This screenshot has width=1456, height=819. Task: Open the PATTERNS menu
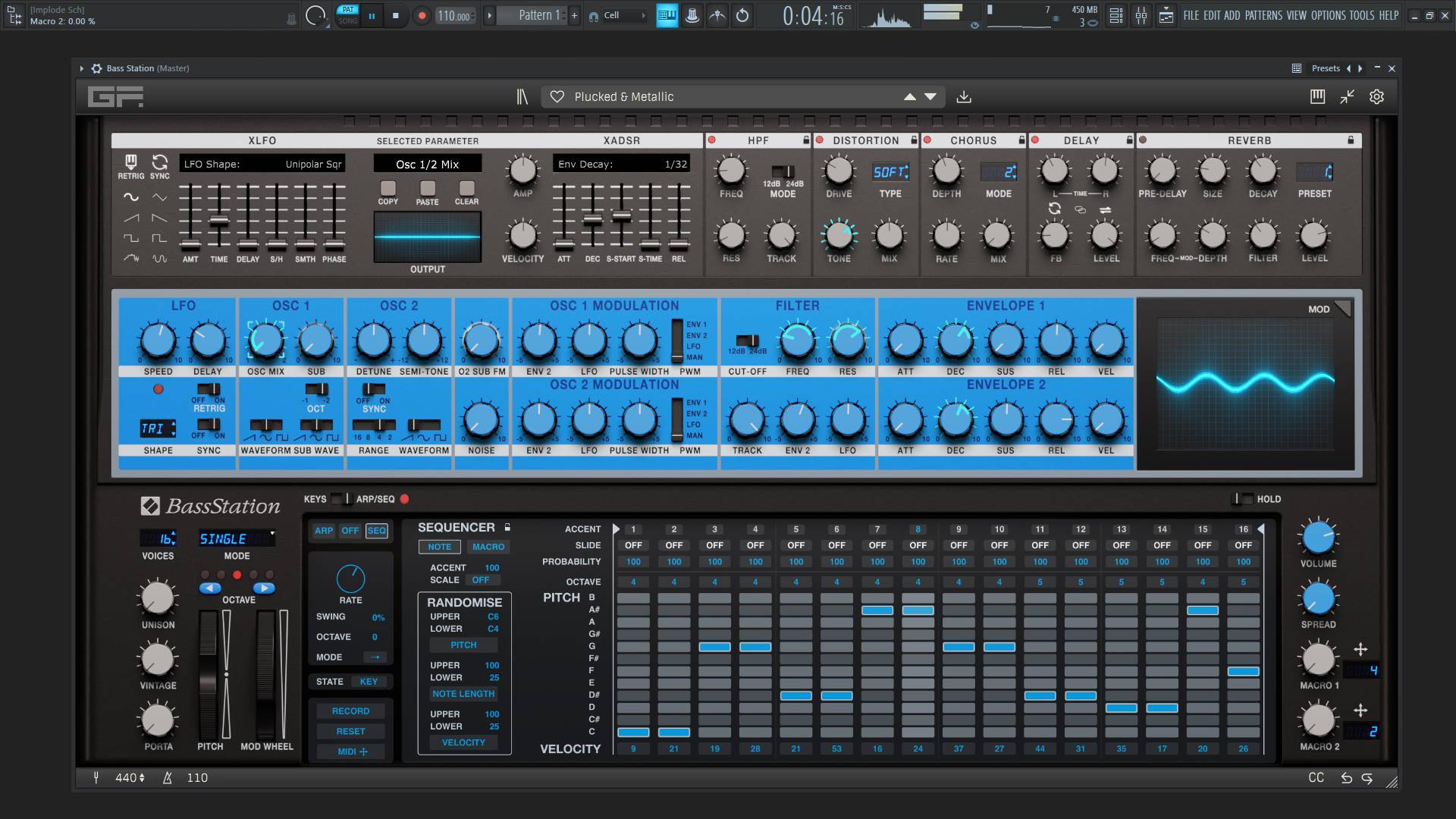click(x=1263, y=15)
